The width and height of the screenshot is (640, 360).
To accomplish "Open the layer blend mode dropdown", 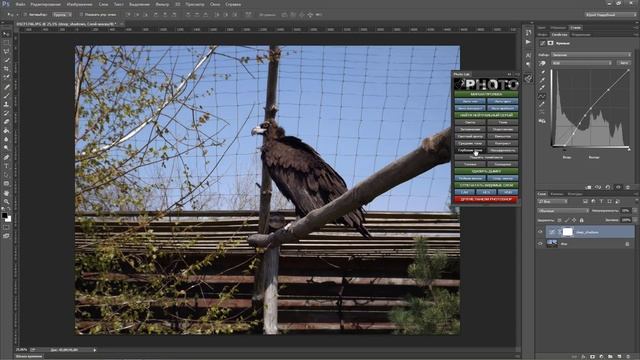I will [563, 211].
